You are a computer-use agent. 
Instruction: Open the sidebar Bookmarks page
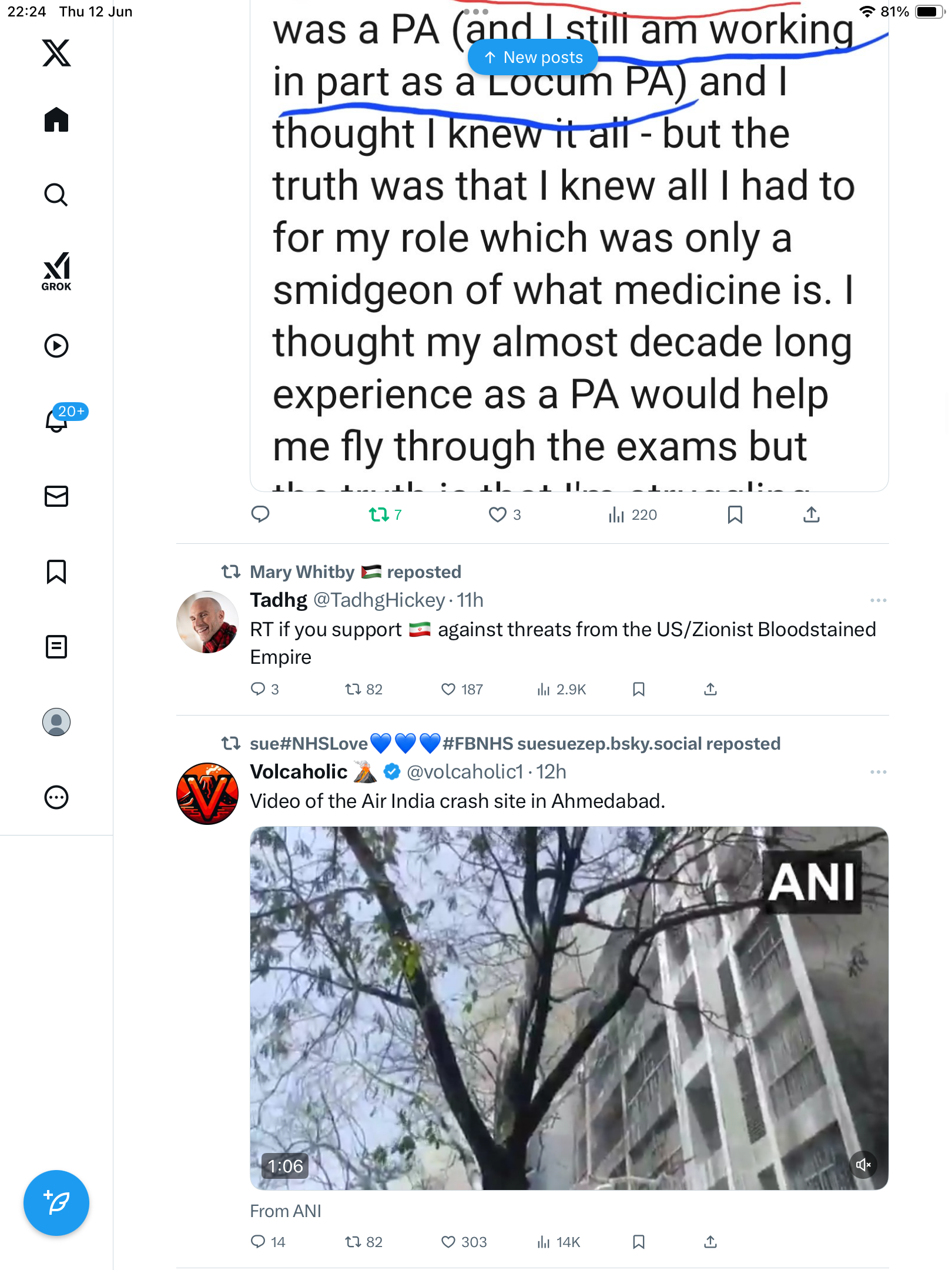56,571
